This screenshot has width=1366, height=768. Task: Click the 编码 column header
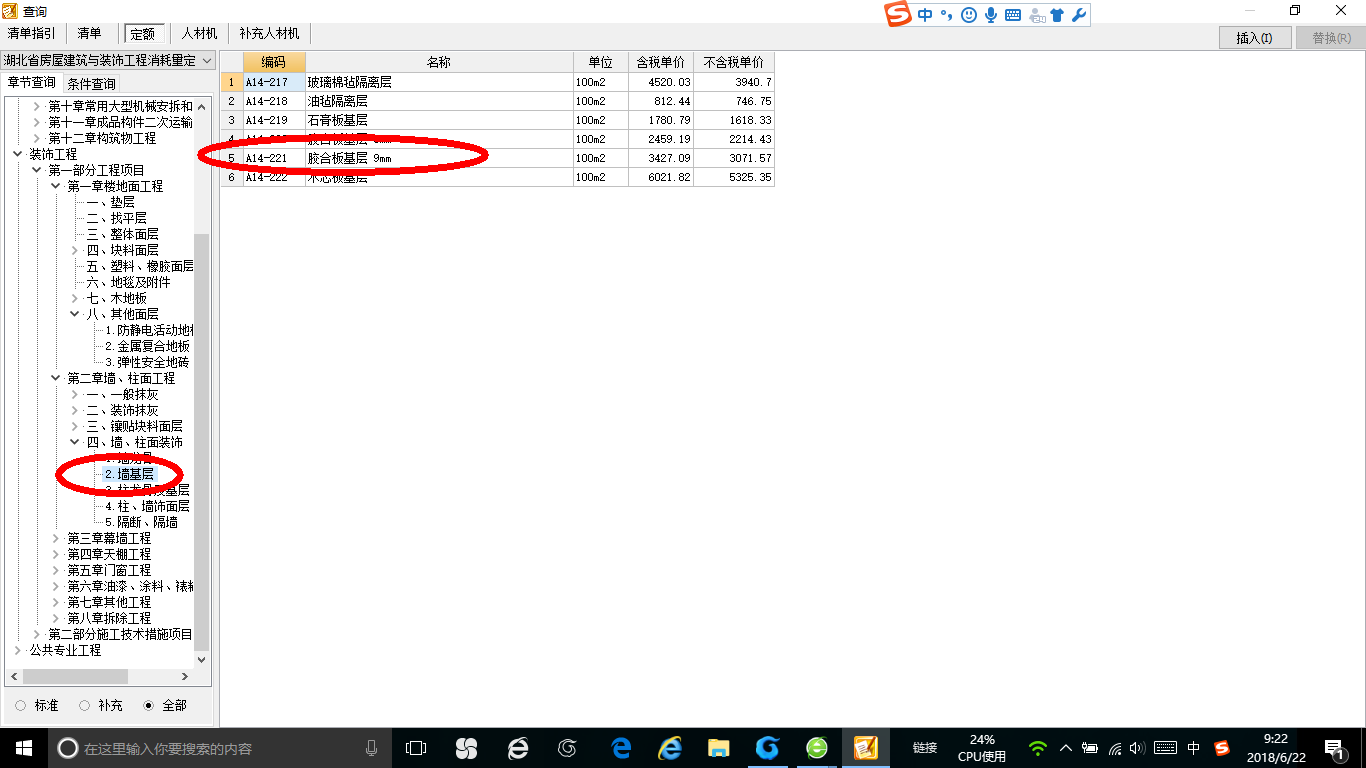[x=274, y=62]
